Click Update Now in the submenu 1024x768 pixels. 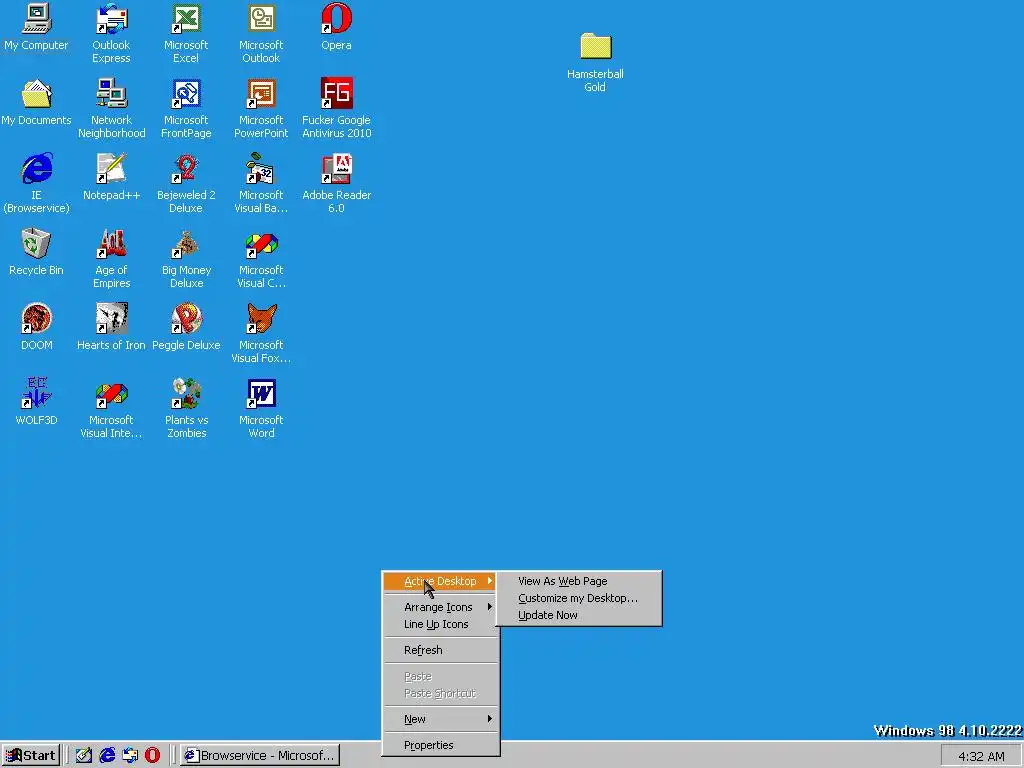pyautogui.click(x=579, y=615)
